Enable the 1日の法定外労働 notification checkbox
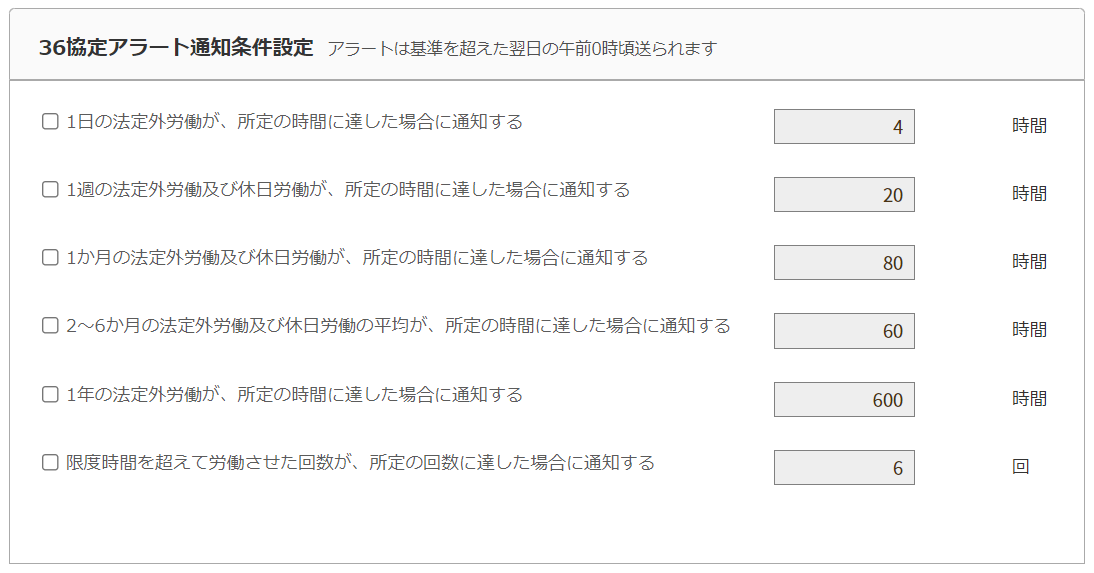The image size is (1094, 573). [50, 122]
